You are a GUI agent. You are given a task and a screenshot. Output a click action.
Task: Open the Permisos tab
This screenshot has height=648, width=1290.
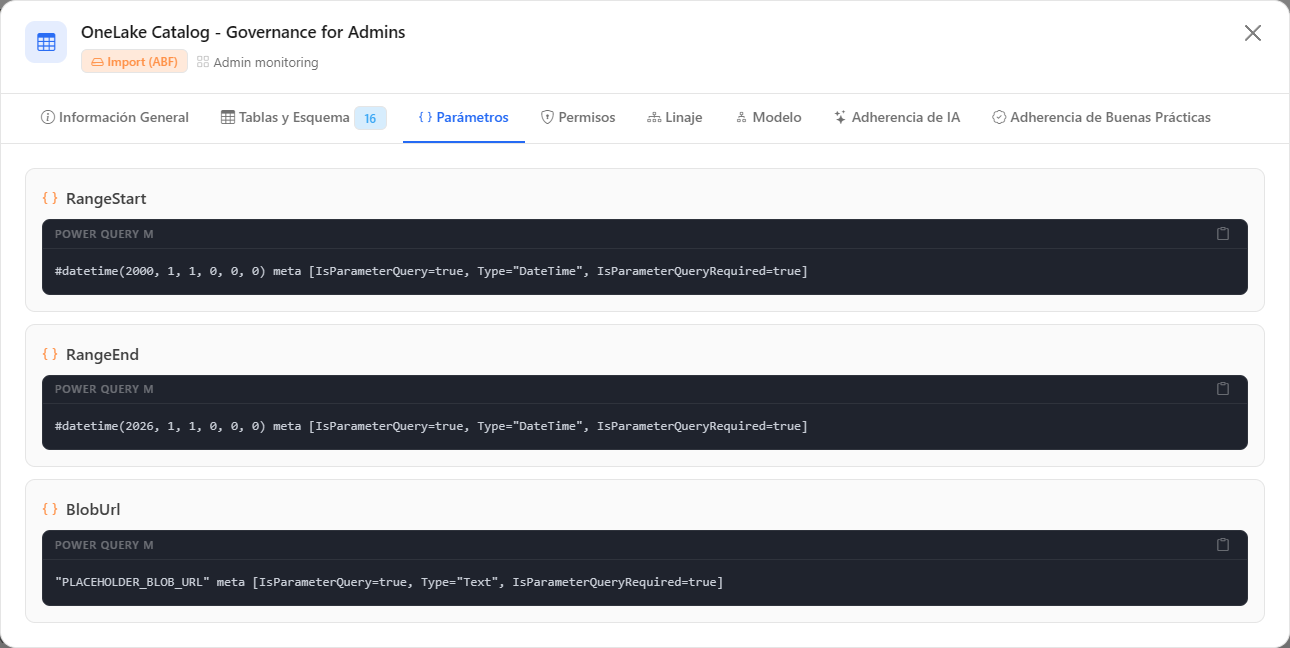[578, 118]
